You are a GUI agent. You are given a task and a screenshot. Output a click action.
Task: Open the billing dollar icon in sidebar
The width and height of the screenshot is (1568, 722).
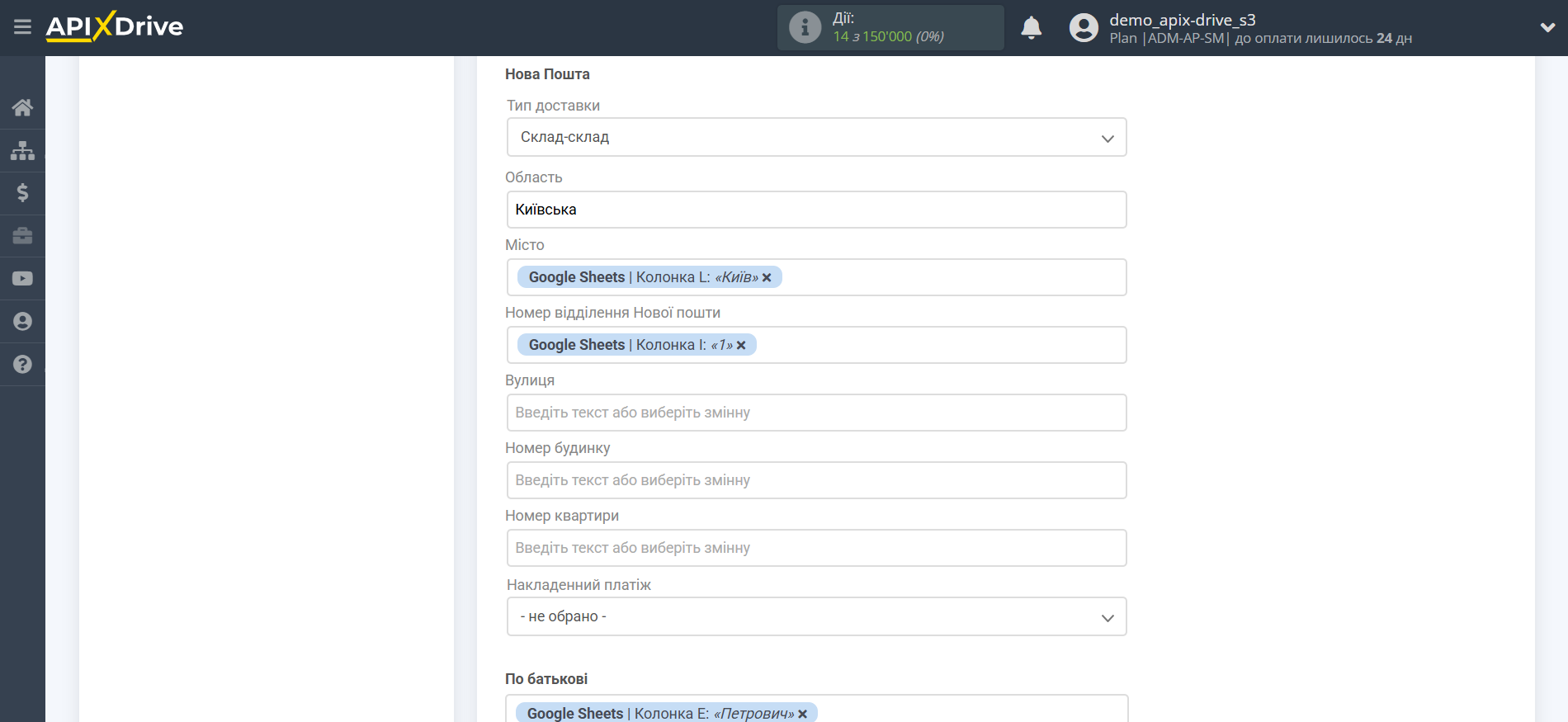pyautogui.click(x=22, y=193)
